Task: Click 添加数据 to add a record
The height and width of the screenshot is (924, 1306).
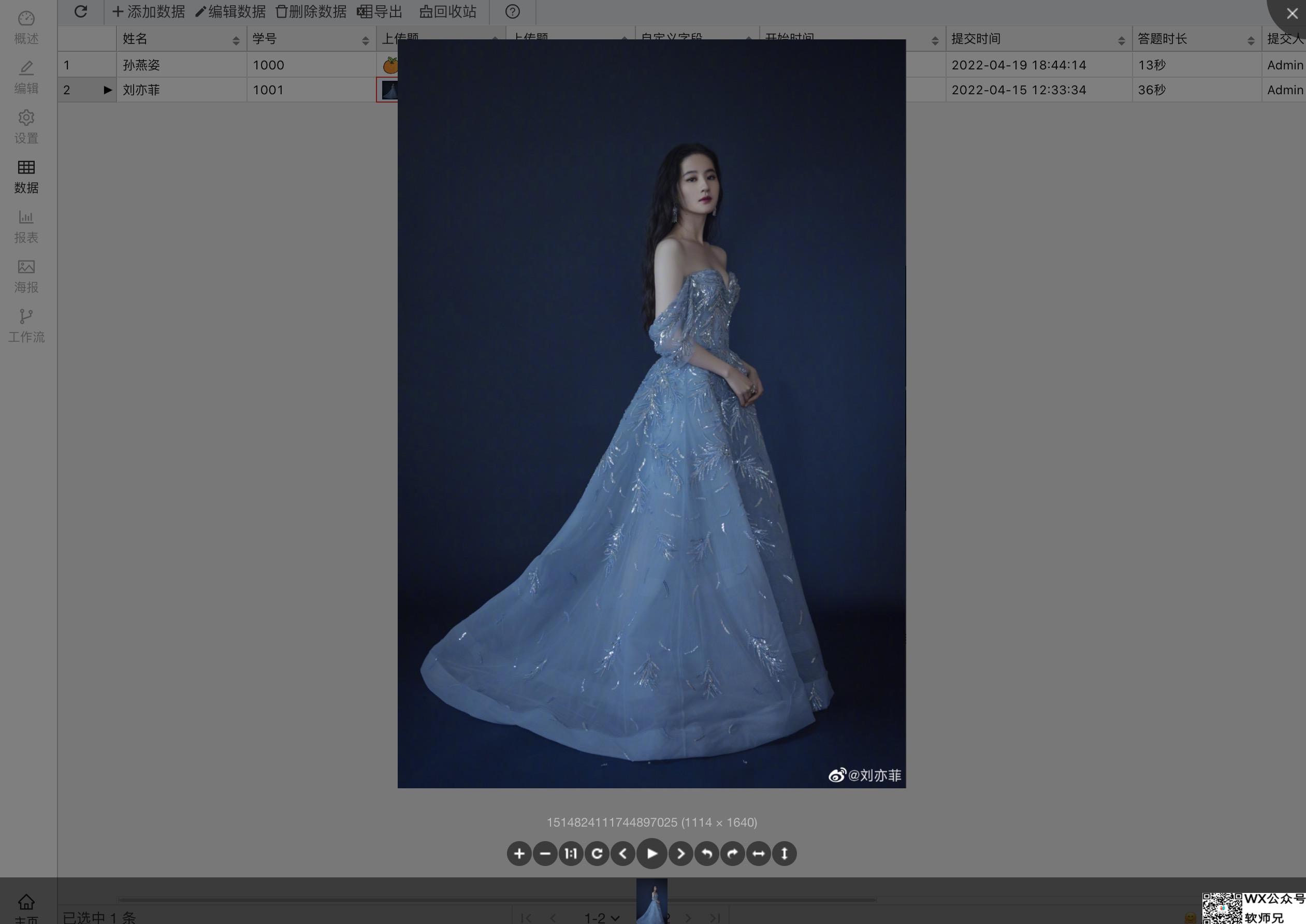Action: click(149, 11)
